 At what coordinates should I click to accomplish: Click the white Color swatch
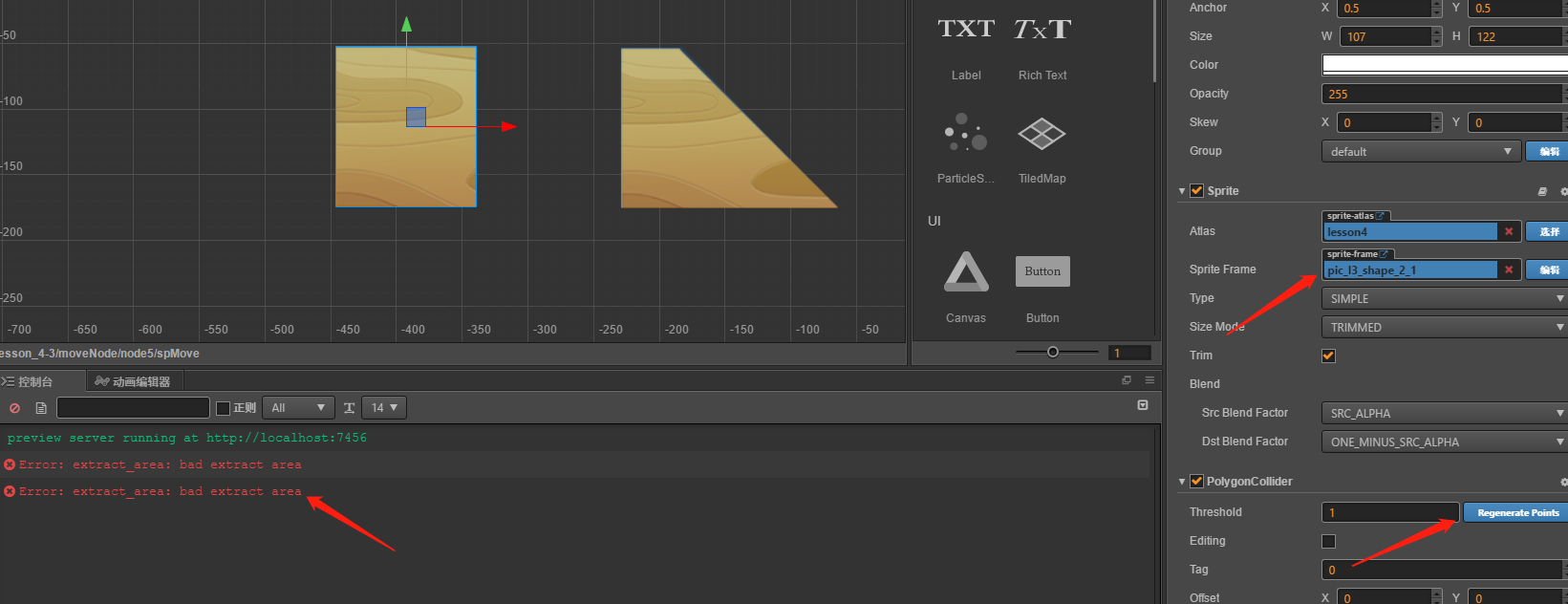click(x=1445, y=65)
